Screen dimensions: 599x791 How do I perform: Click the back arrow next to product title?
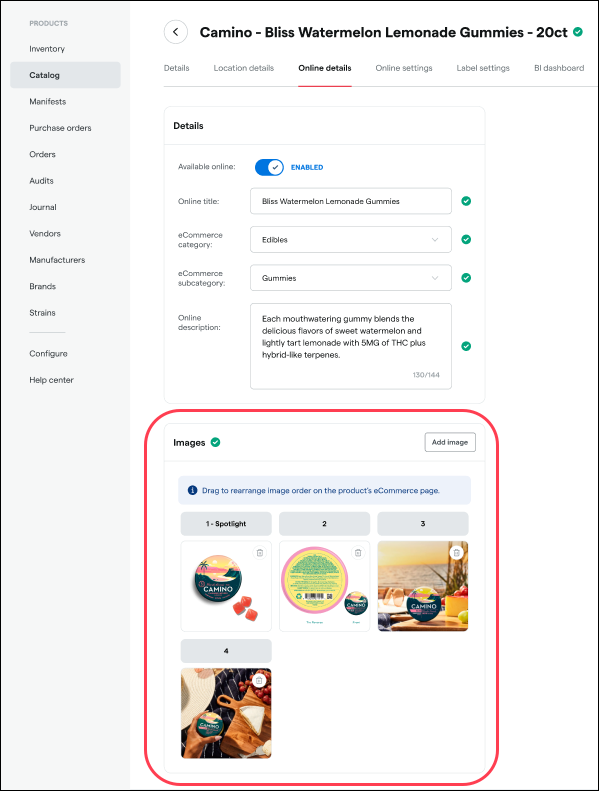point(176,32)
